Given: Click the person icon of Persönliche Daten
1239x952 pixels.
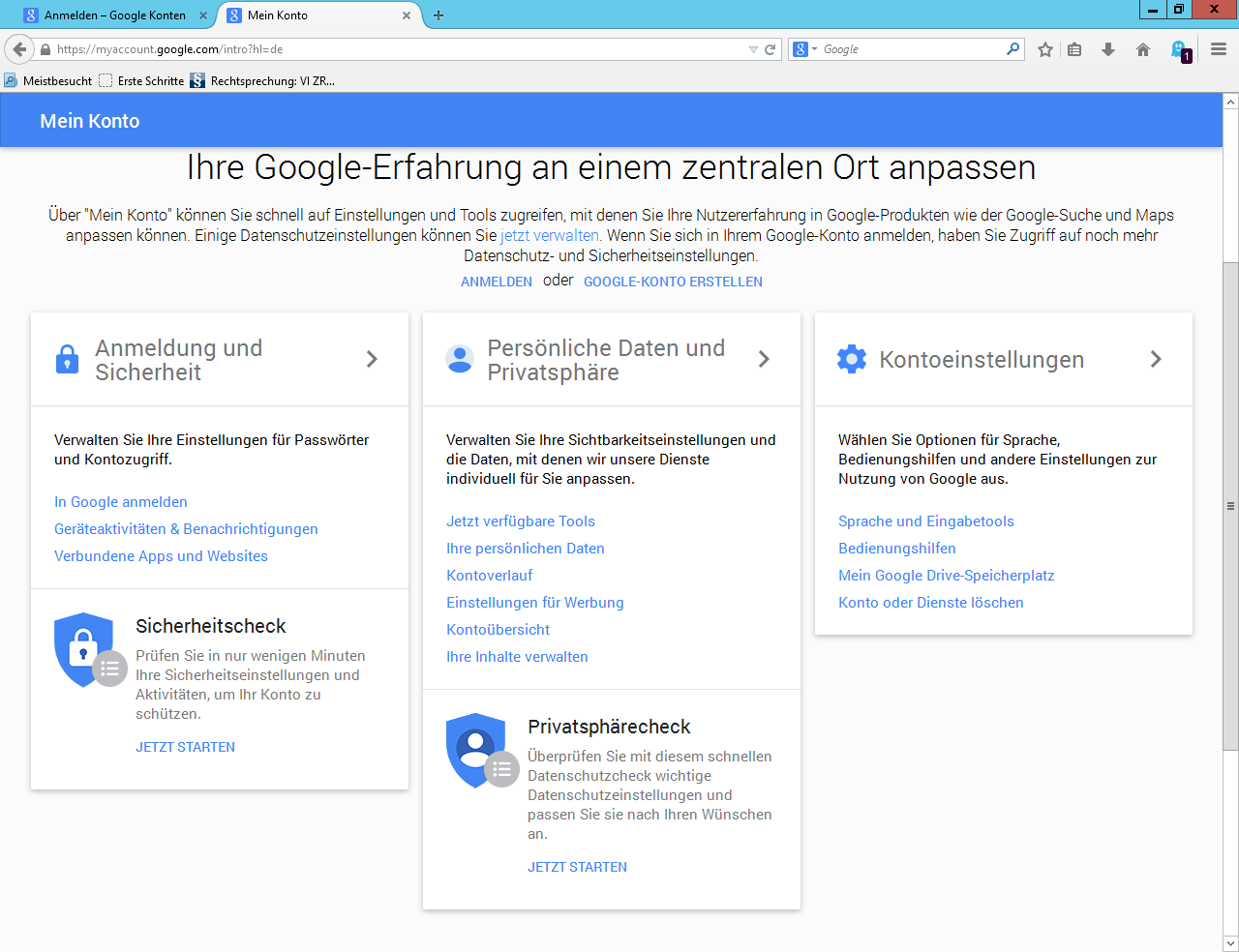Looking at the screenshot, I should click(460, 359).
